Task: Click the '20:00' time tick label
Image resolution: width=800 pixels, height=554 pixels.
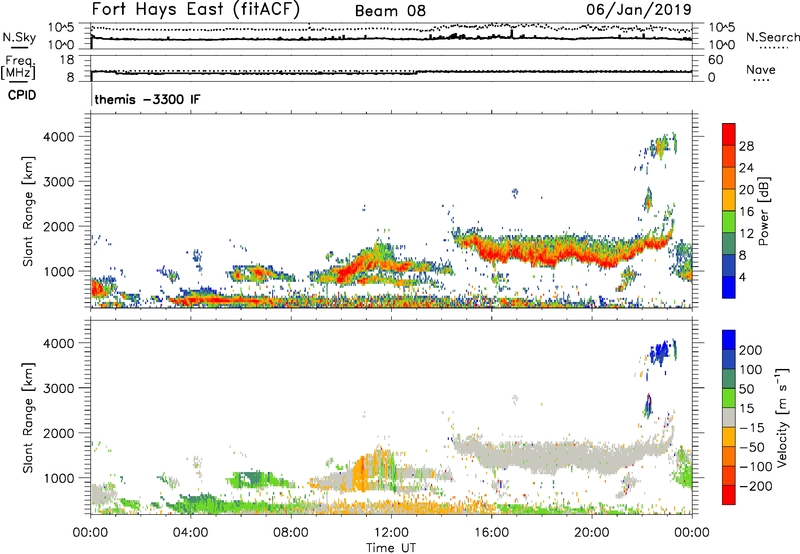Action: [x=591, y=533]
